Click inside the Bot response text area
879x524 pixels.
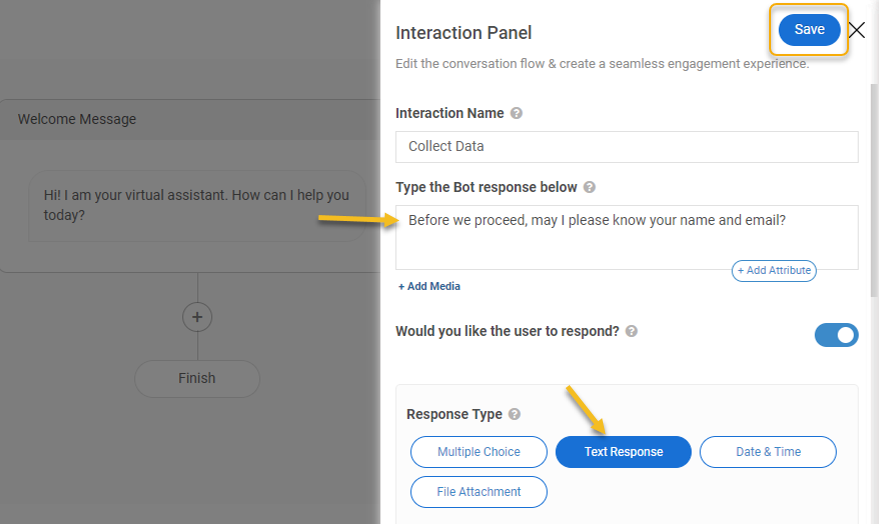click(627, 237)
